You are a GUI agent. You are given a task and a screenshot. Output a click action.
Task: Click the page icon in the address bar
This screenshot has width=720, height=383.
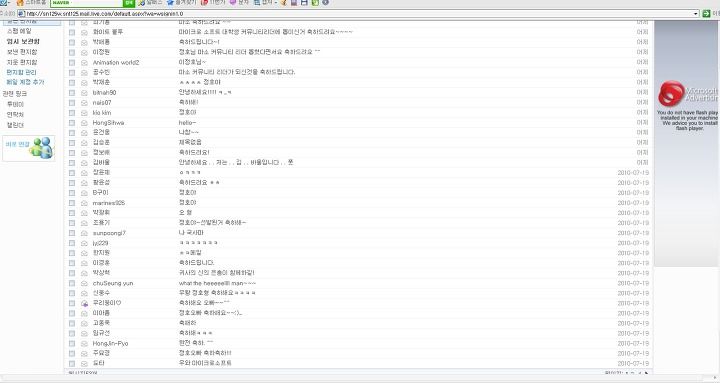tap(21, 14)
